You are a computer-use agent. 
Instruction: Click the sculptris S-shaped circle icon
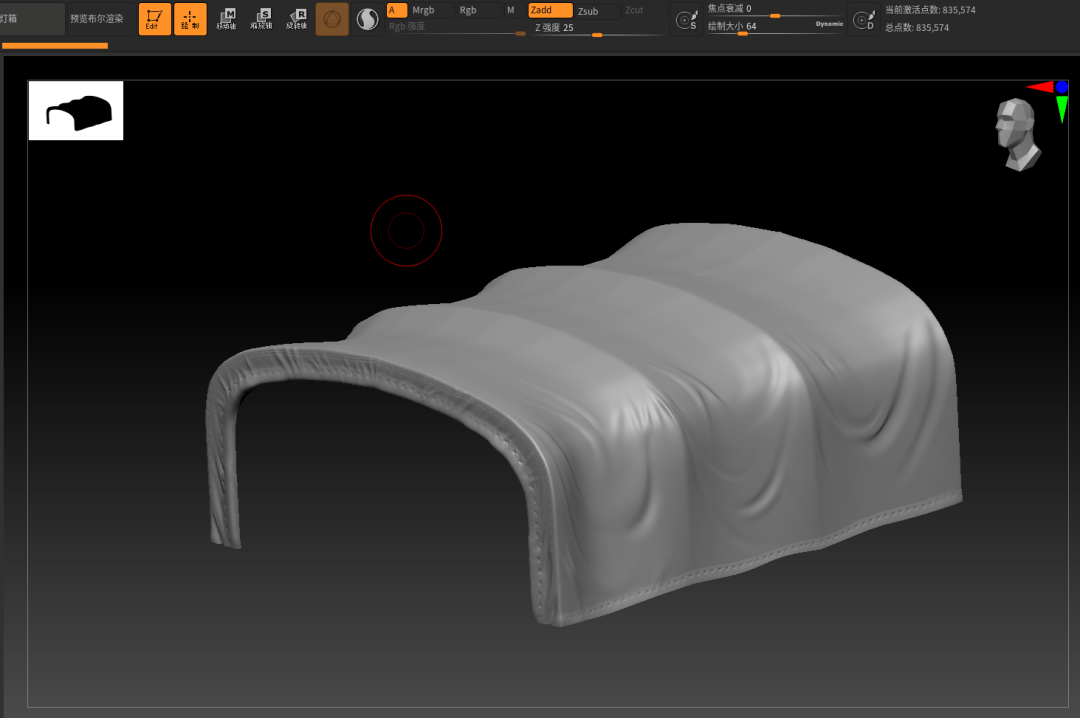pyautogui.click(x=368, y=19)
